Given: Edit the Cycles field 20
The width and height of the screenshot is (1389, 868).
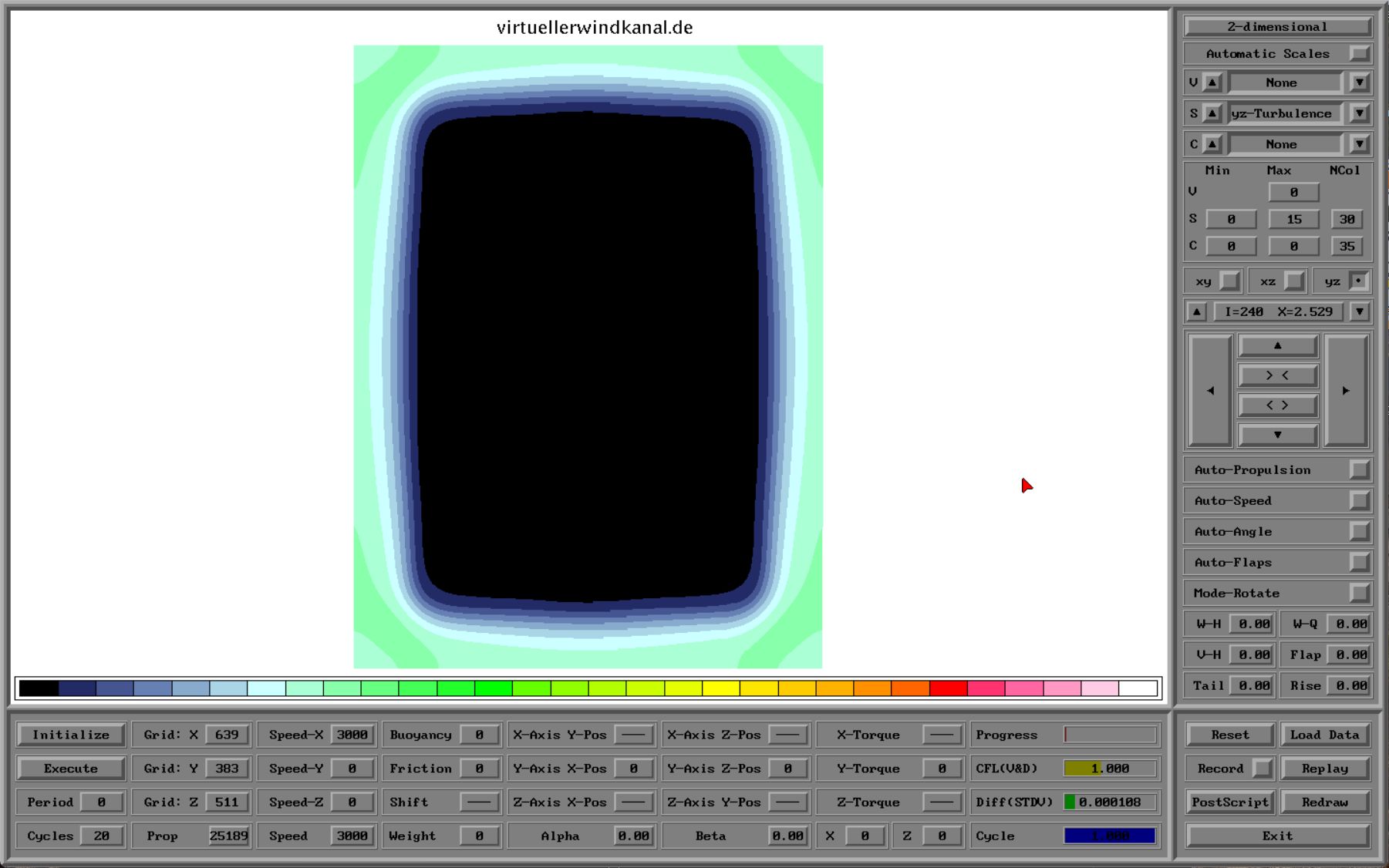Looking at the screenshot, I should (x=102, y=836).
